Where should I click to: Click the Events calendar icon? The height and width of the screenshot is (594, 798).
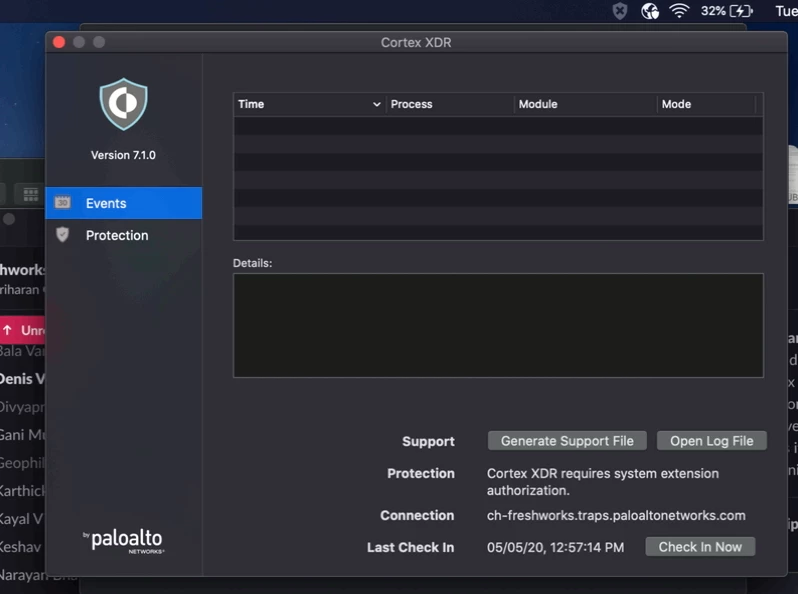[x=63, y=203]
